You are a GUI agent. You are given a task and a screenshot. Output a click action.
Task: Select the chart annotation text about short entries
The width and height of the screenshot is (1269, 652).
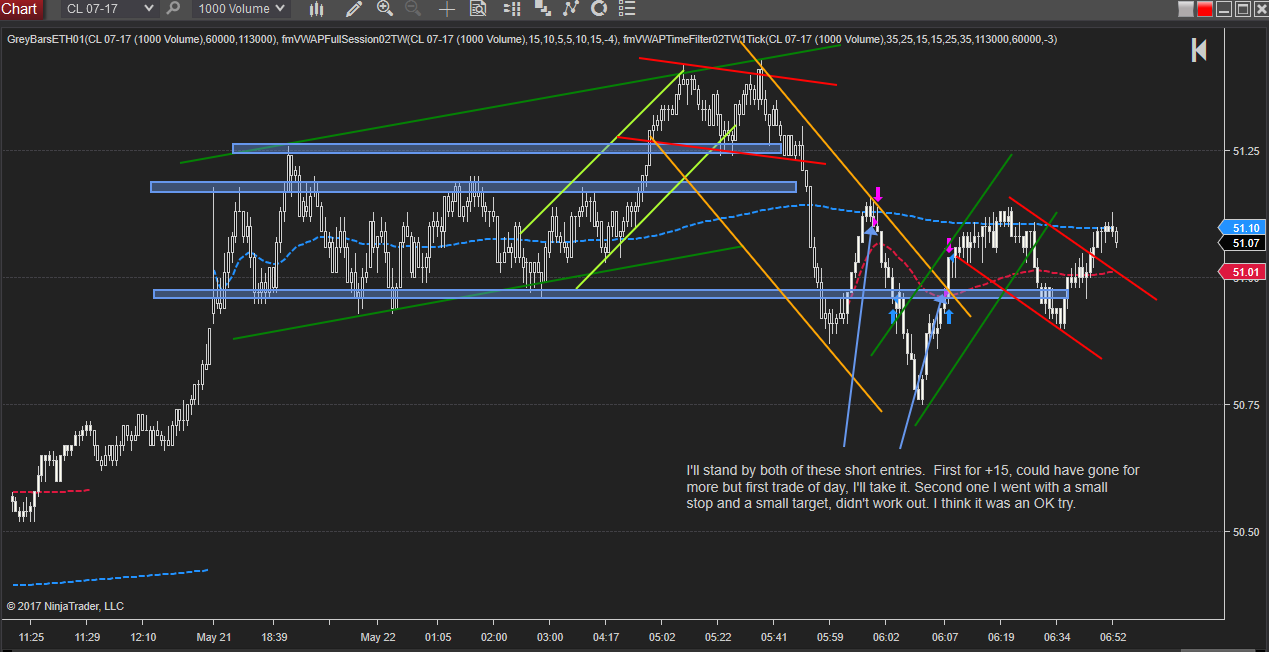[x=912, y=487]
